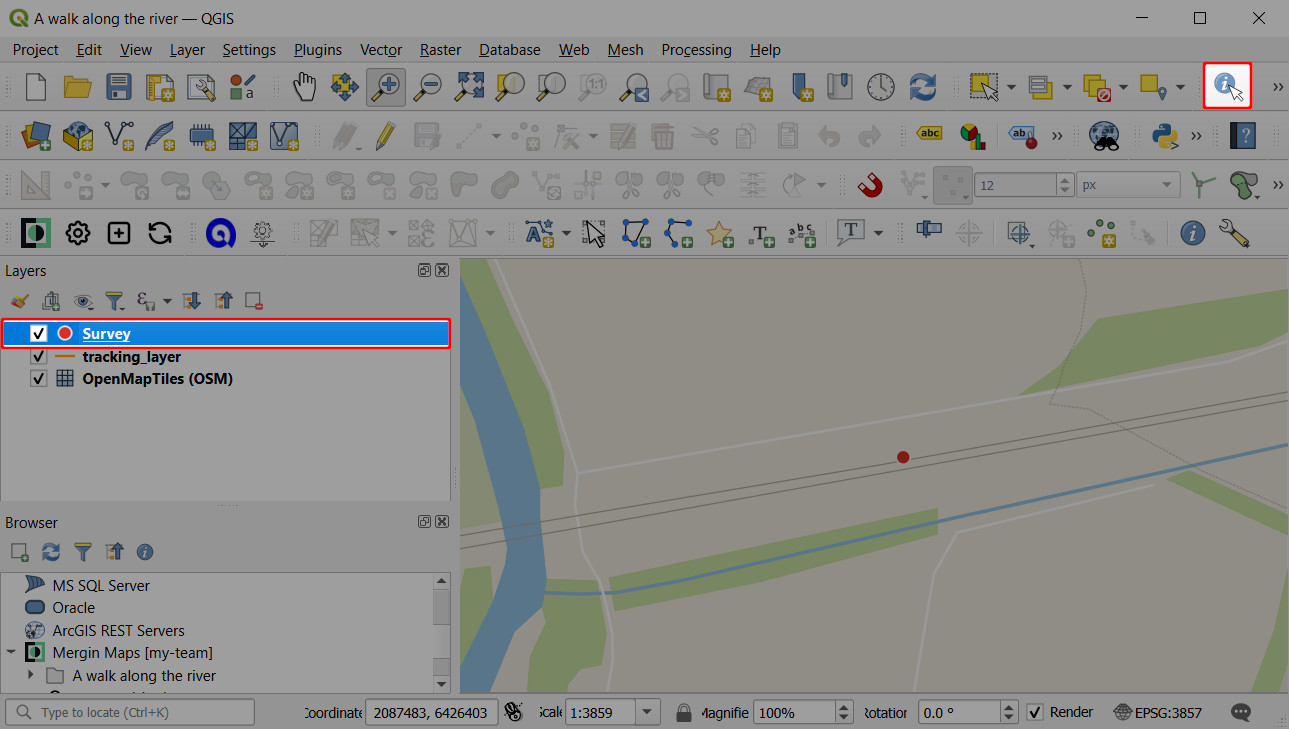Click the wrench tool in bottom toolbar
The height and width of the screenshot is (729, 1289).
click(1234, 233)
